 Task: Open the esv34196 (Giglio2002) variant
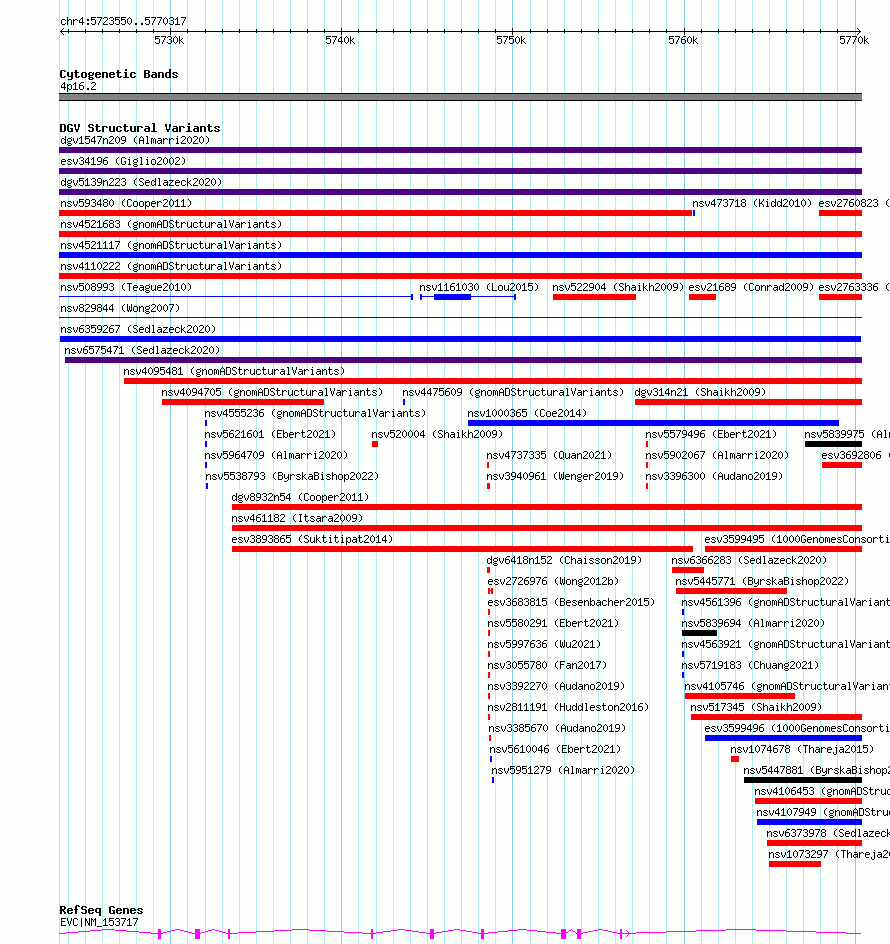point(123,161)
